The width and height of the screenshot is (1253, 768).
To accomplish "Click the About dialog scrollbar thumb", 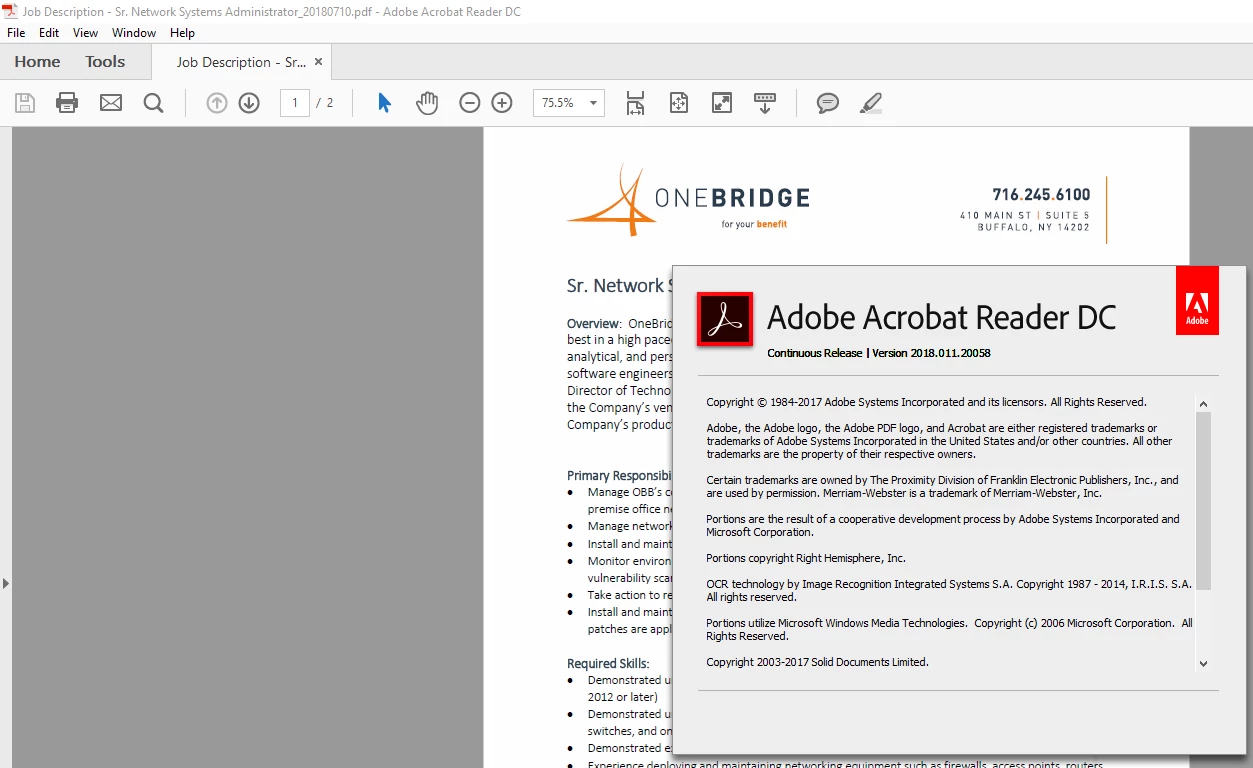I will point(1204,500).
